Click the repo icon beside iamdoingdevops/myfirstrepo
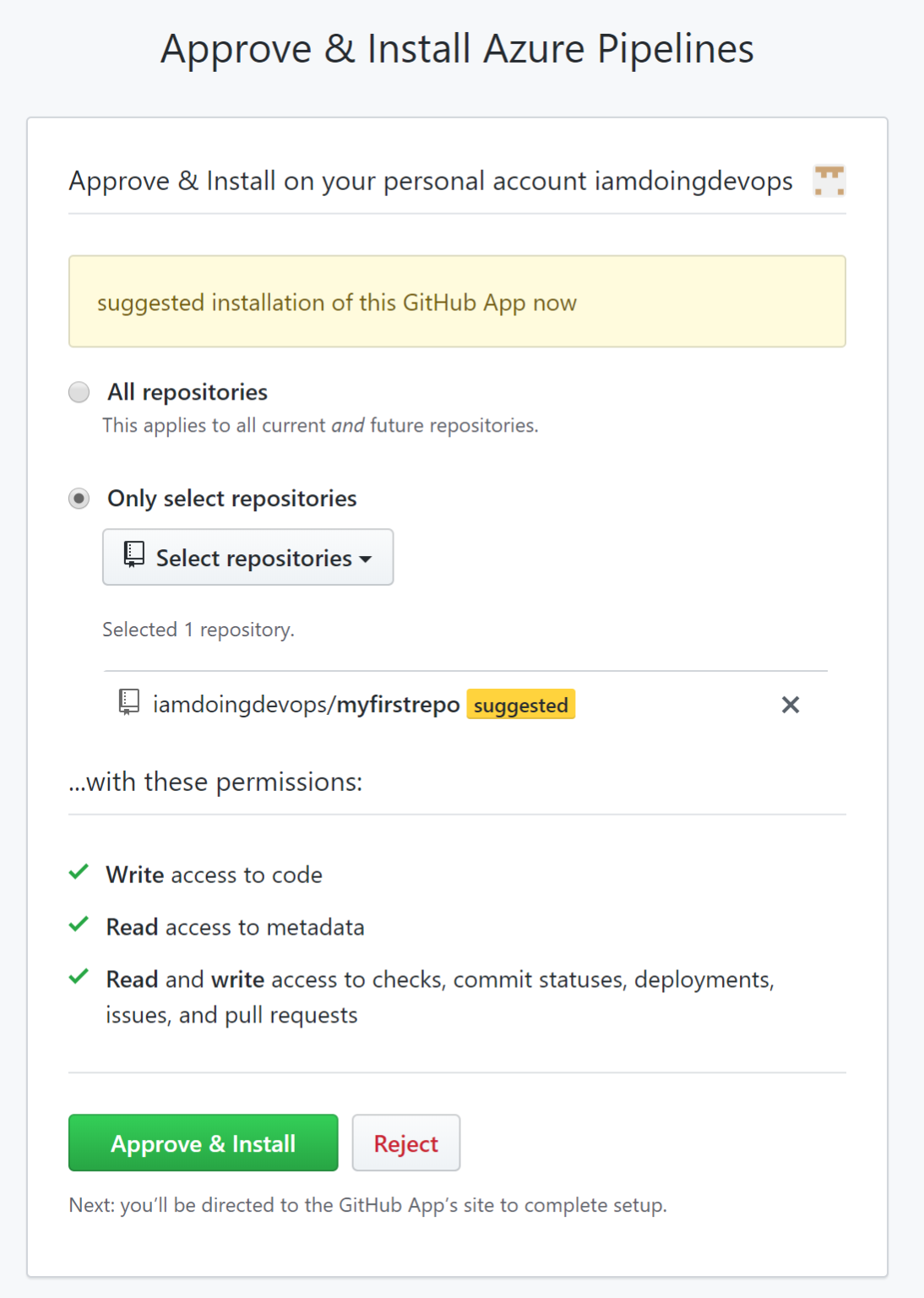Screen dimensions: 924x1298 coord(127,704)
